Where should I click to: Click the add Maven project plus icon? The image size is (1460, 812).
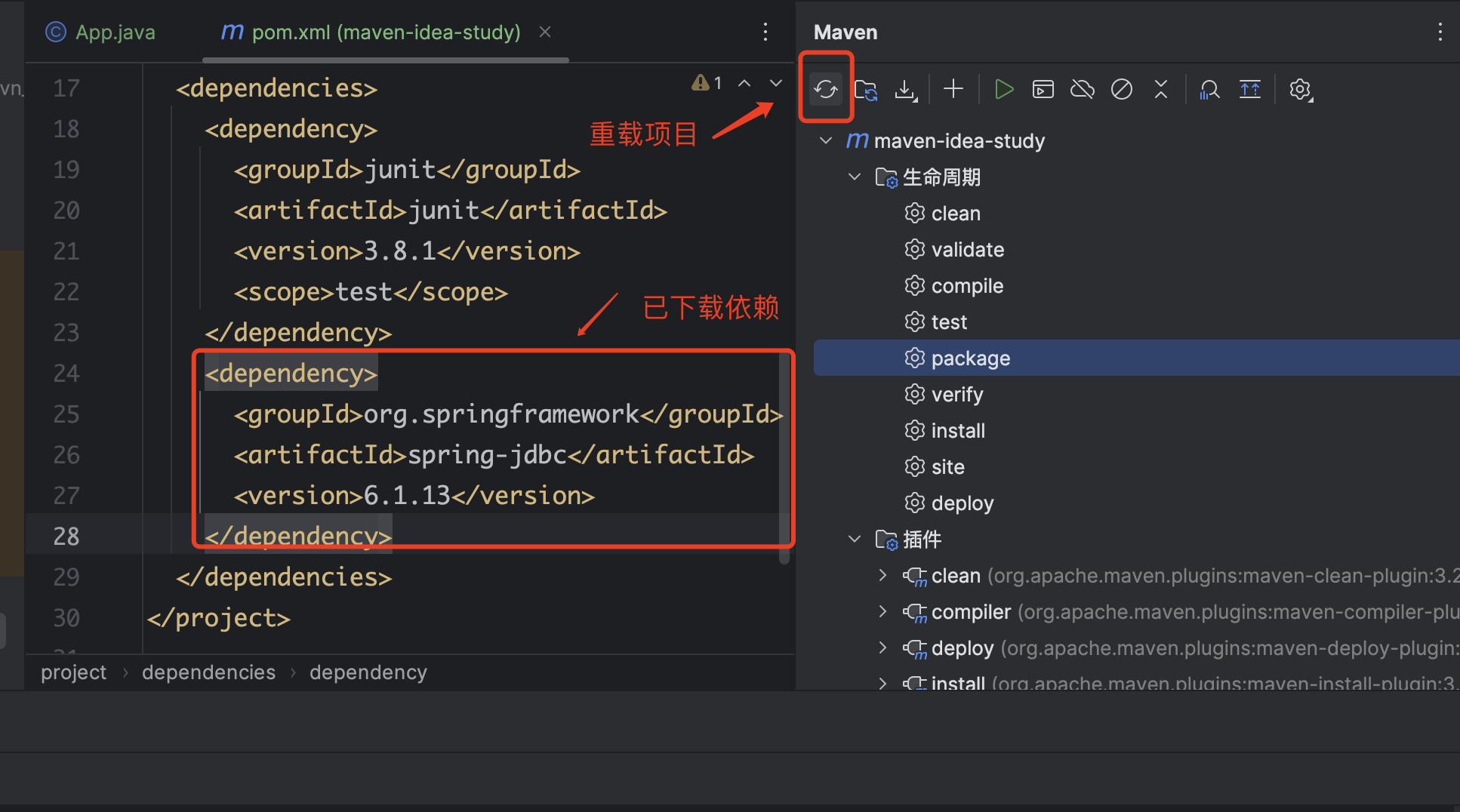click(953, 89)
